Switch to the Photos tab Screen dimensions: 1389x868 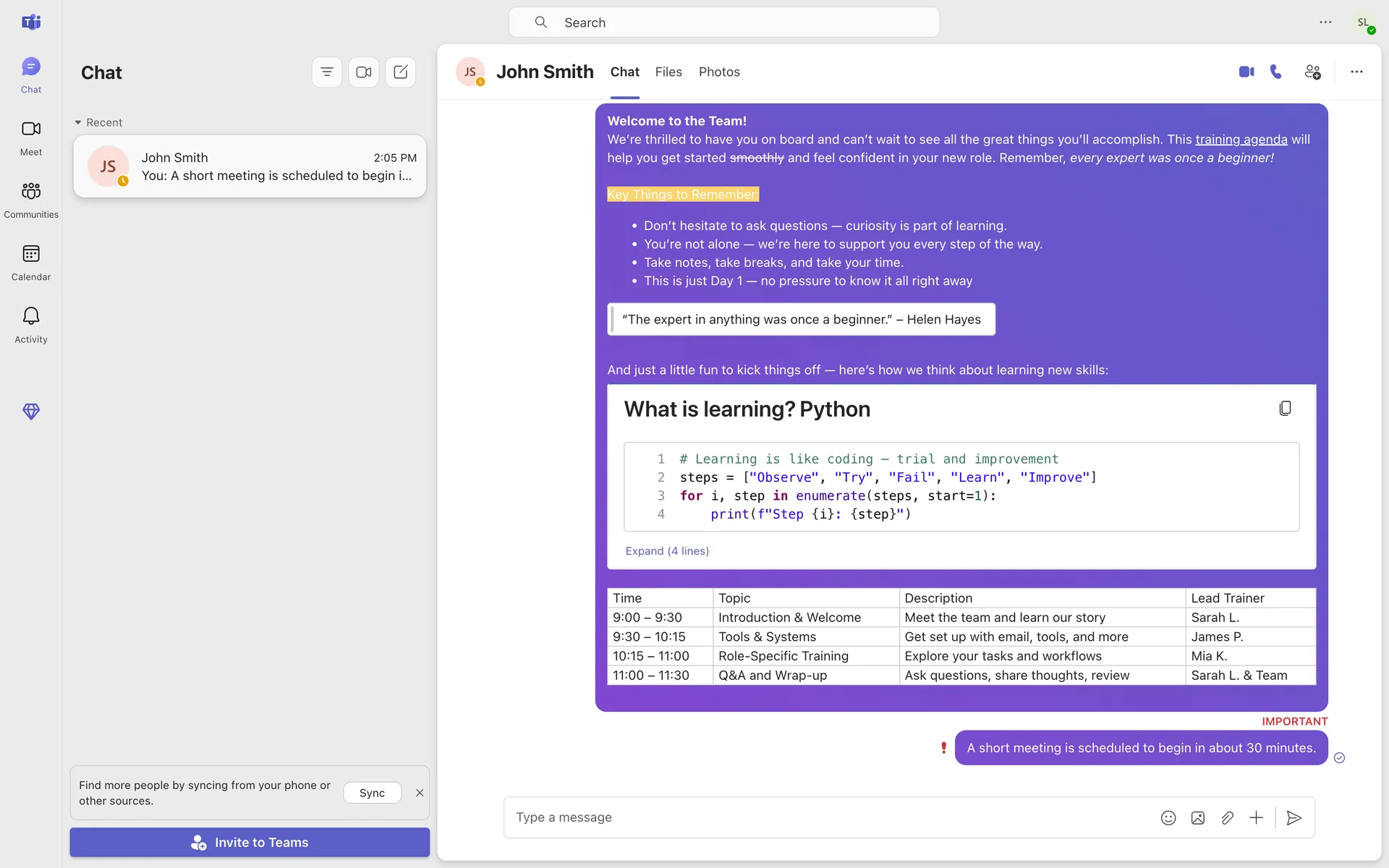pyautogui.click(x=719, y=72)
